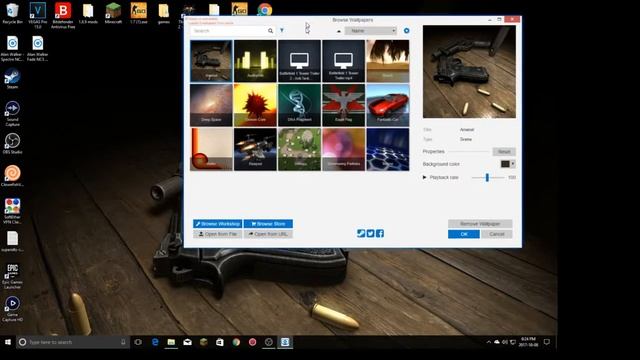Open Alan Walker Spectre audio file
The width and height of the screenshot is (640, 360).
point(12,49)
